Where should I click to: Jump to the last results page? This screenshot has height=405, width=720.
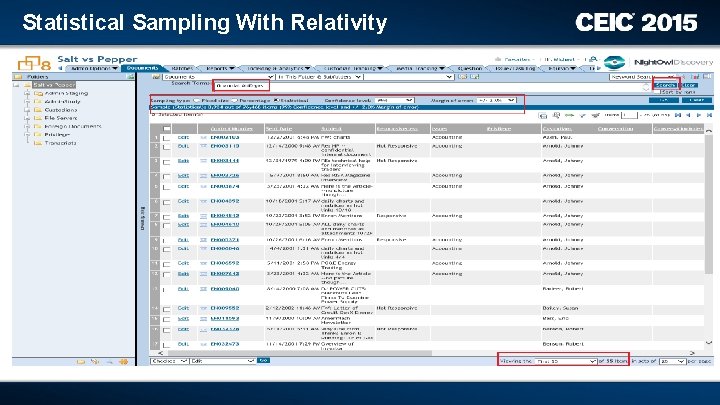(x=709, y=115)
